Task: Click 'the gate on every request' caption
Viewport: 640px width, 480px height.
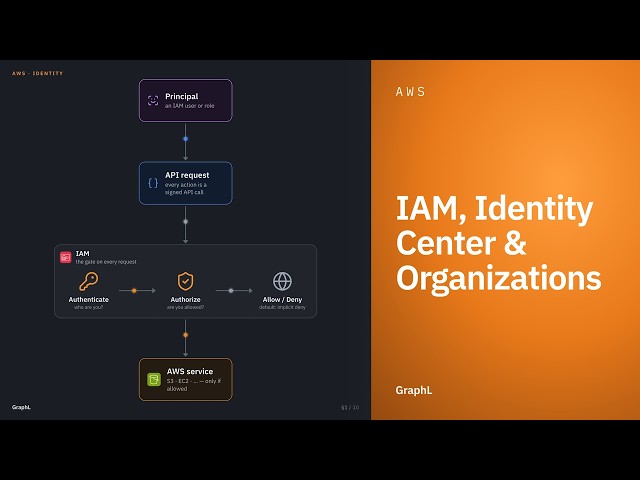Action: pyautogui.click(x=106, y=262)
